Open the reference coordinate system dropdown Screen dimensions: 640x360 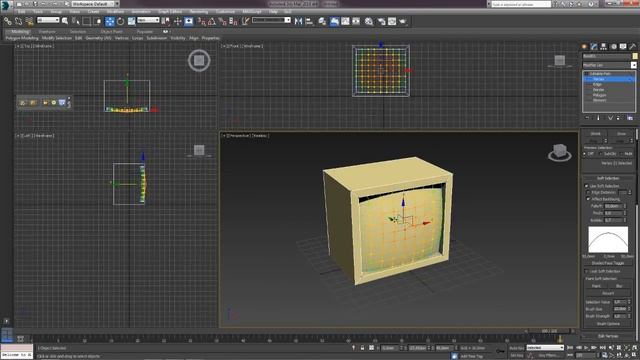pyautogui.click(x=148, y=20)
